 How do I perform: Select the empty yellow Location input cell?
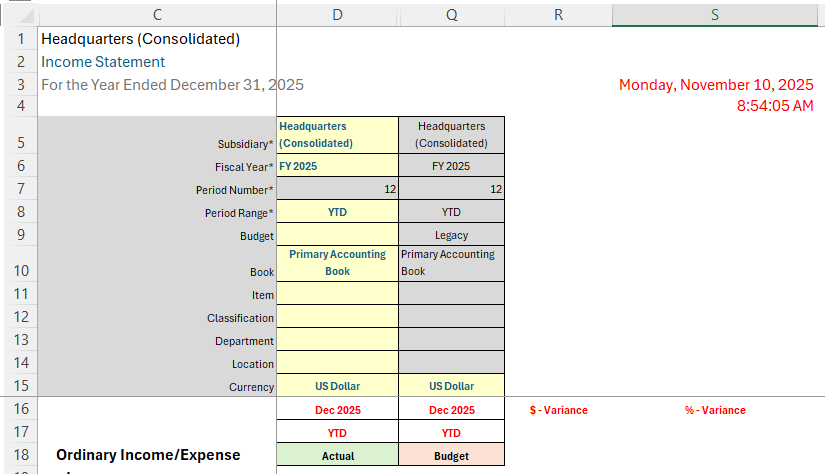337,363
